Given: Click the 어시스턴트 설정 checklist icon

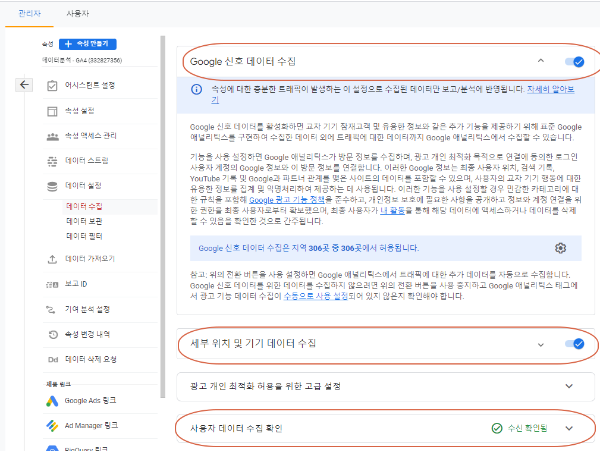Looking at the screenshot, I should (x=52, y=86).
